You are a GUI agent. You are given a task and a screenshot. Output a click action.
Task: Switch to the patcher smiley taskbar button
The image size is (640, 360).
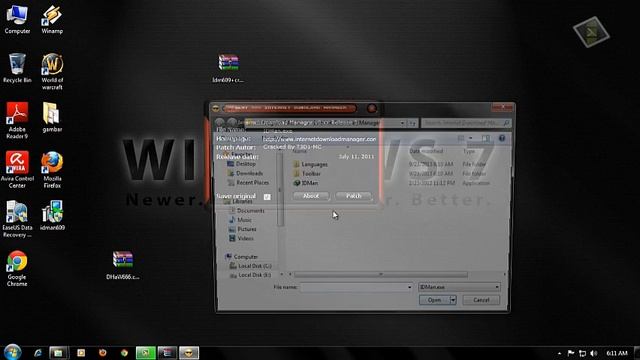click(189, 353)
